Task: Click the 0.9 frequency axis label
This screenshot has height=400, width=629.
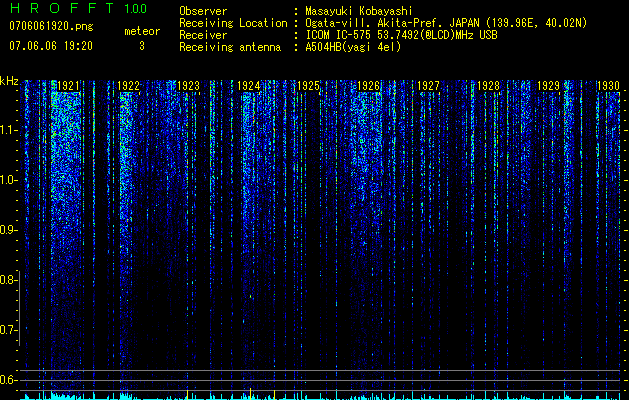Action: 7,230
